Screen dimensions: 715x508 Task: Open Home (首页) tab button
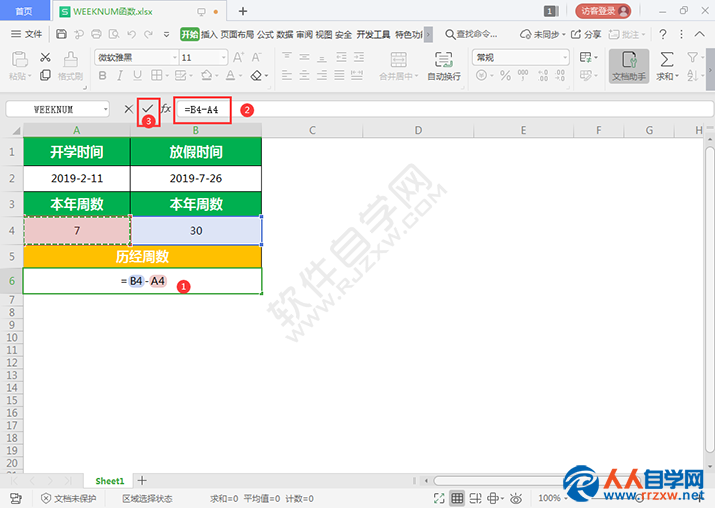(24, 10)
